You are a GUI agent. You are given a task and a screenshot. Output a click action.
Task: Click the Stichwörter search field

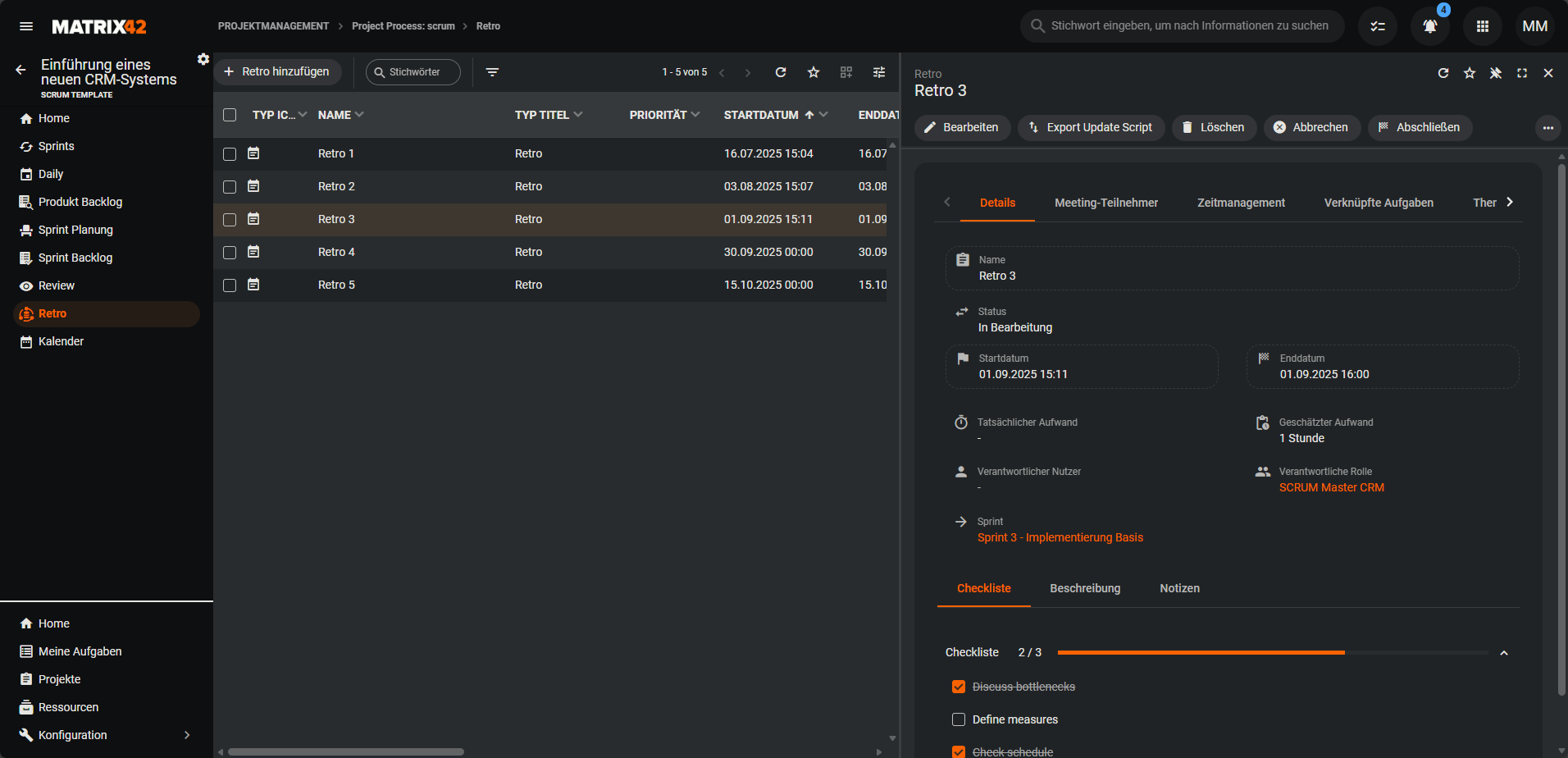point(413,72)
